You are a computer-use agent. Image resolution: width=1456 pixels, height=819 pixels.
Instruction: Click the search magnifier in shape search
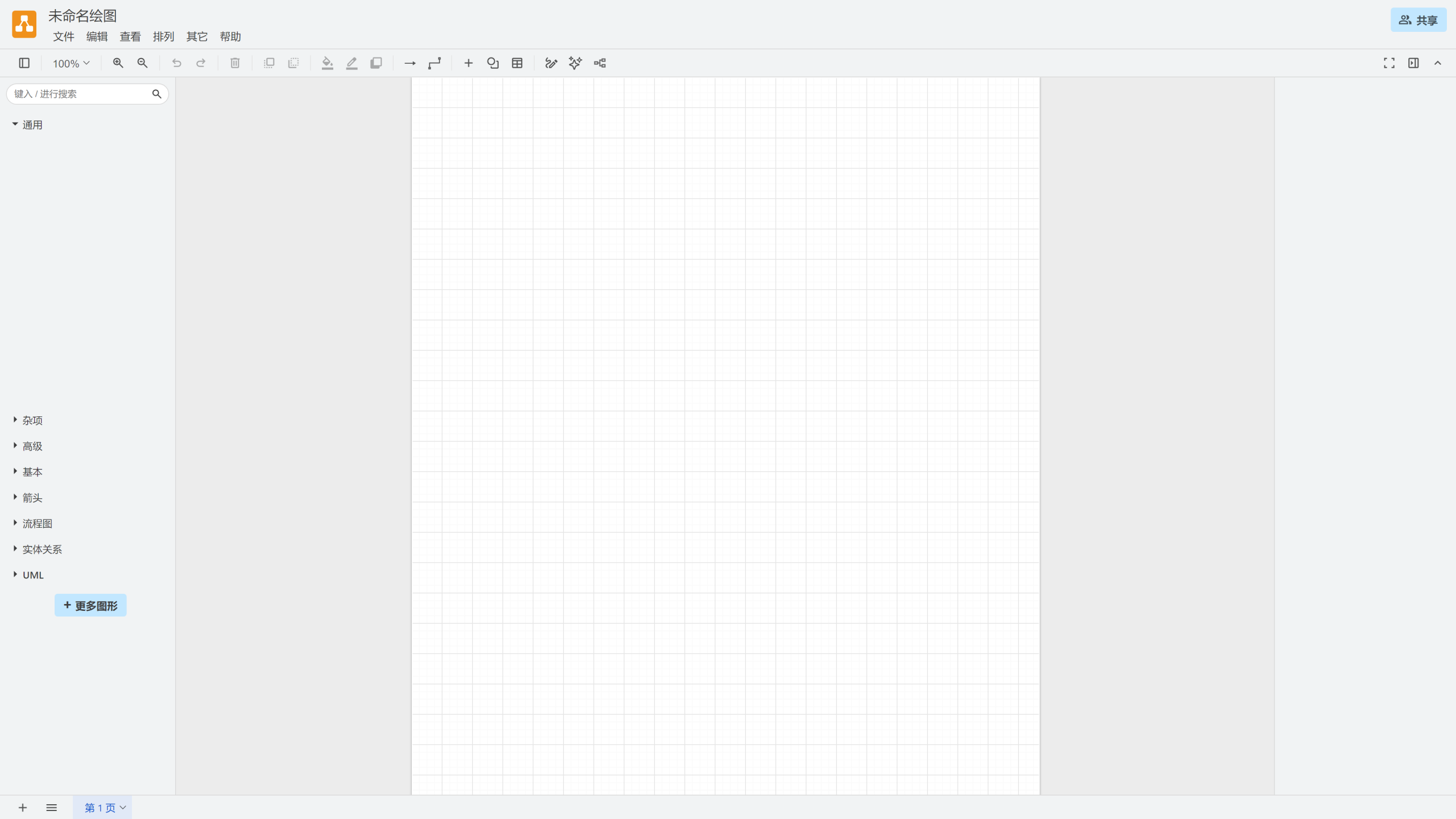point(156,94)
